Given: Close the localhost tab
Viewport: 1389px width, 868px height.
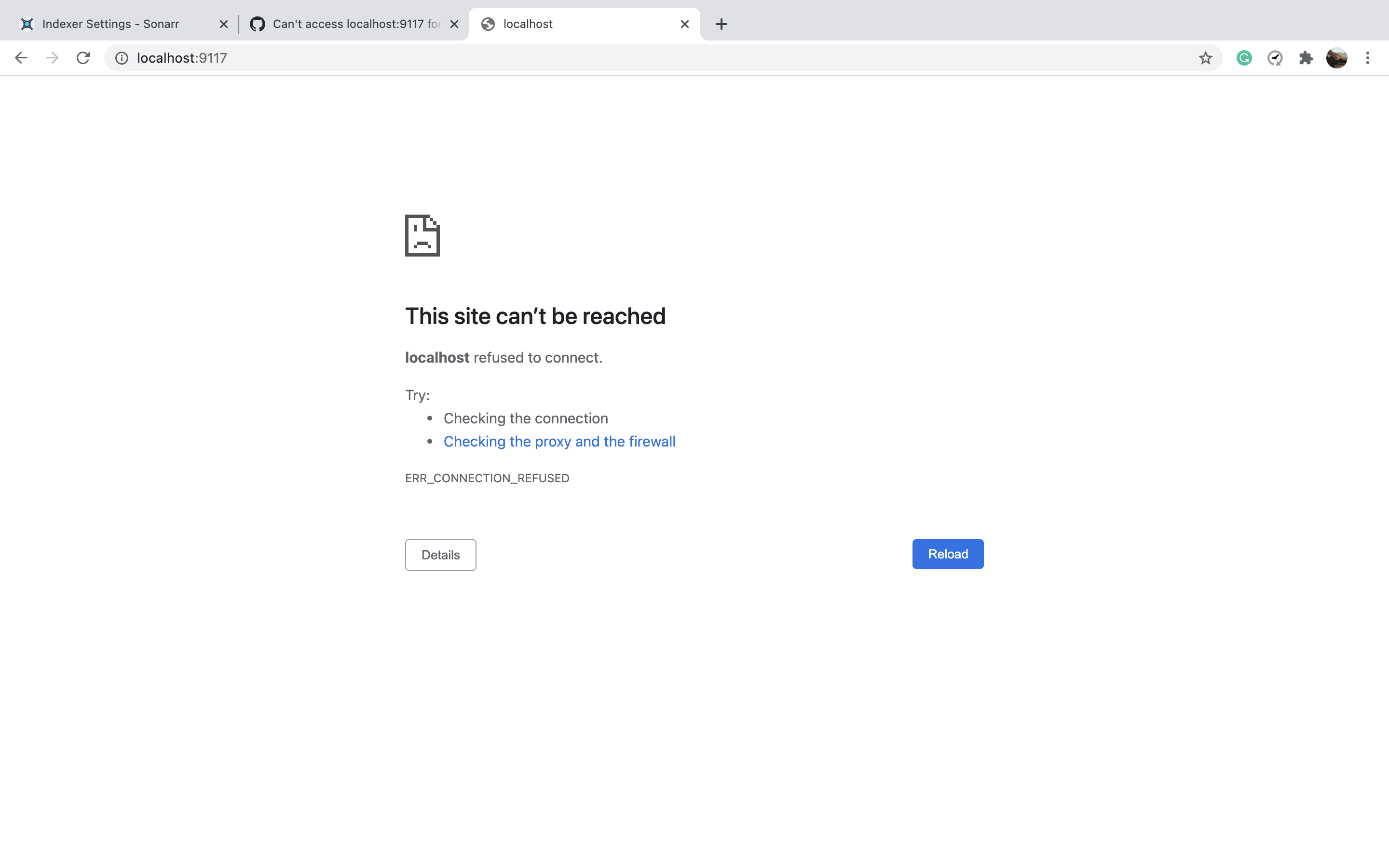Looking at the screenshot, I should [684, 24].
